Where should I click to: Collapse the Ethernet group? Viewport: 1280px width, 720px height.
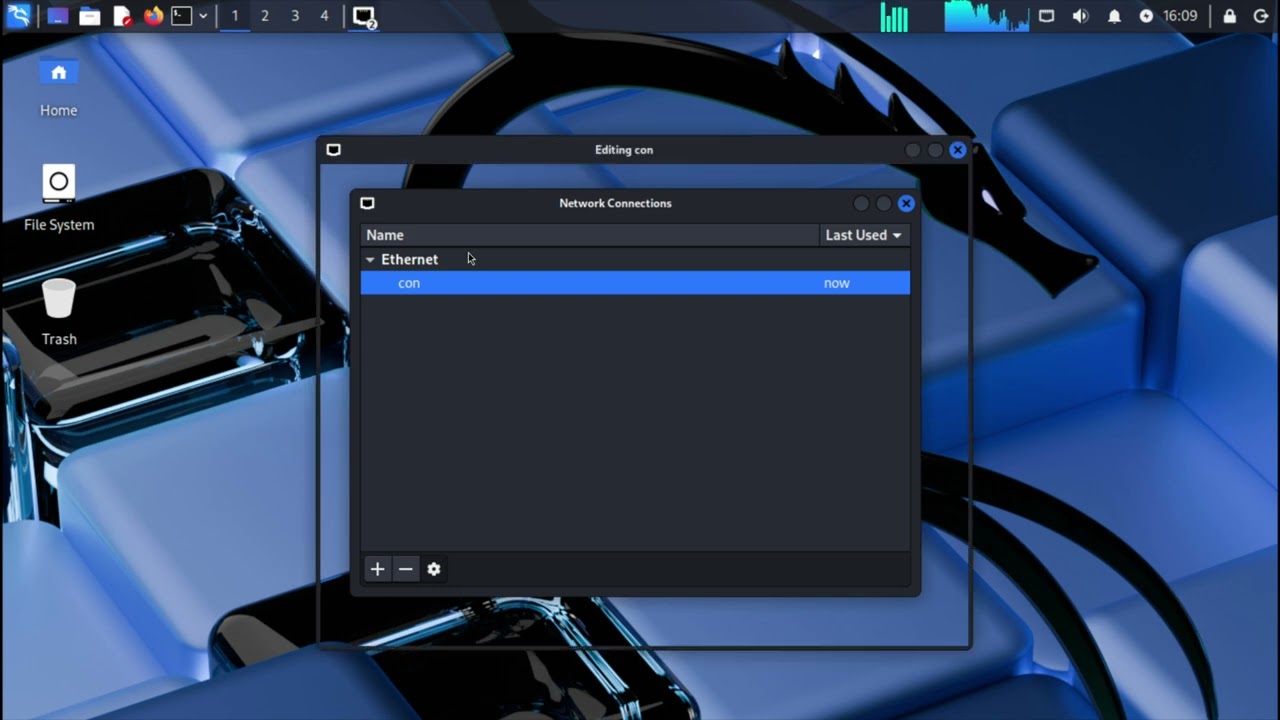[370, 259]
